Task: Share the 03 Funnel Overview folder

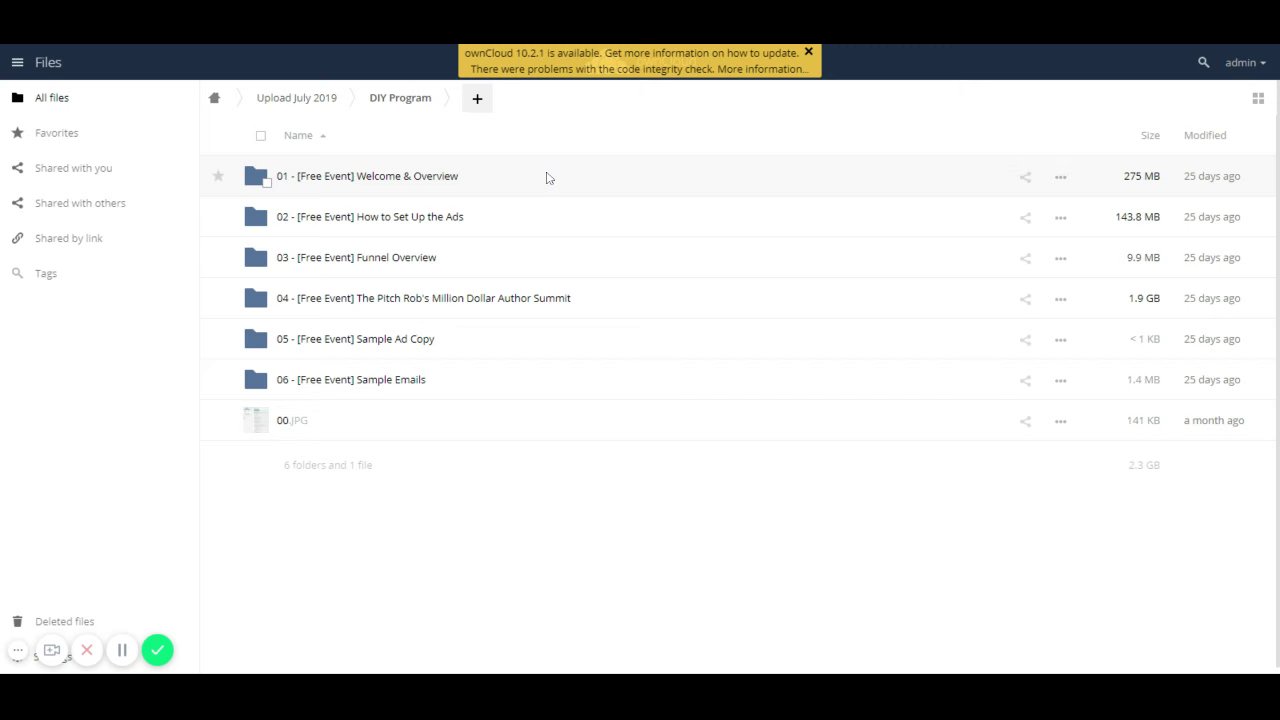Action: pos(1025,258)
